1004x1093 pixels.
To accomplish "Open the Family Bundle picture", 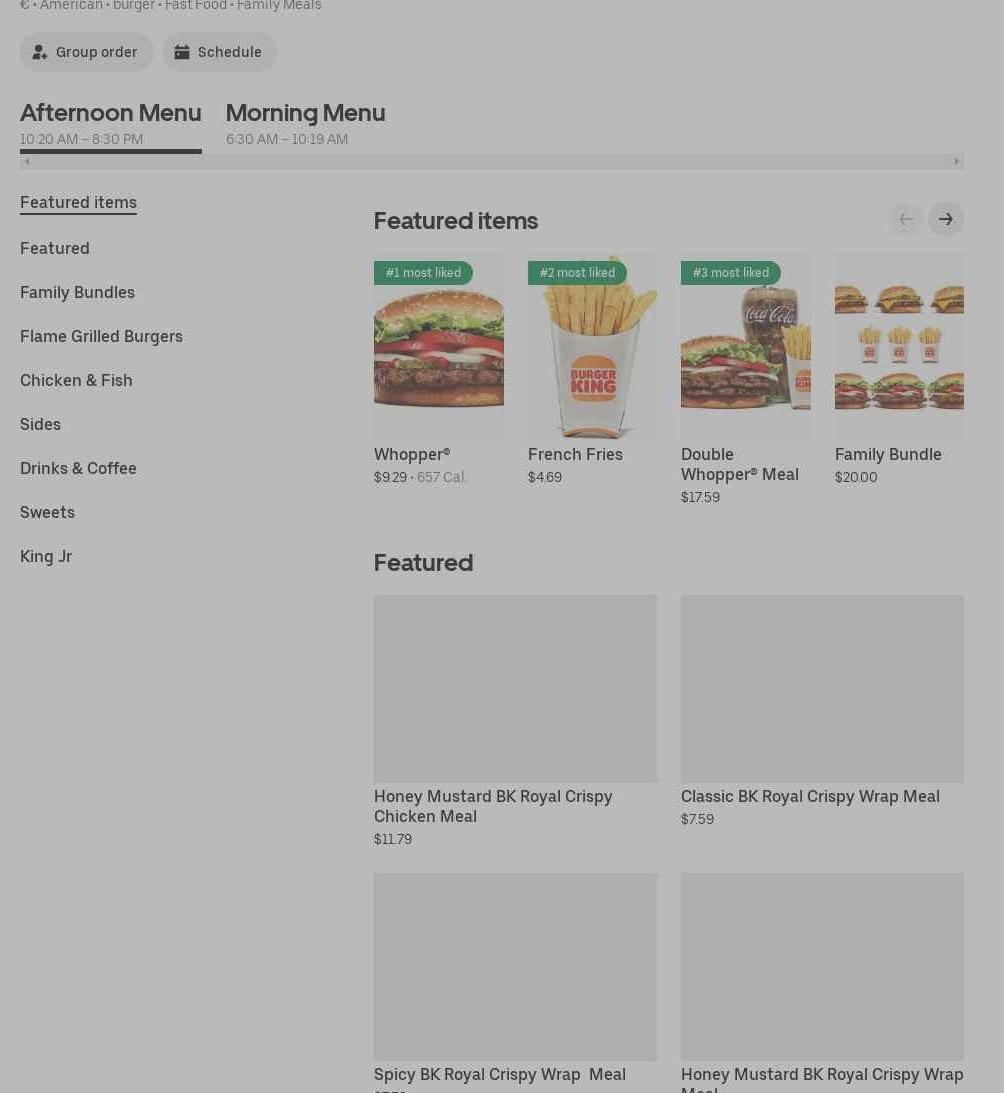I will point(899,346).
